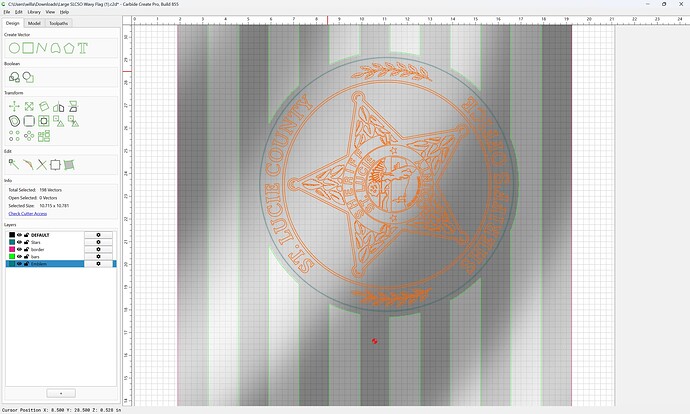Choose the Move transform tool
This screenshot has height=414, width=690.
[14, 106]
